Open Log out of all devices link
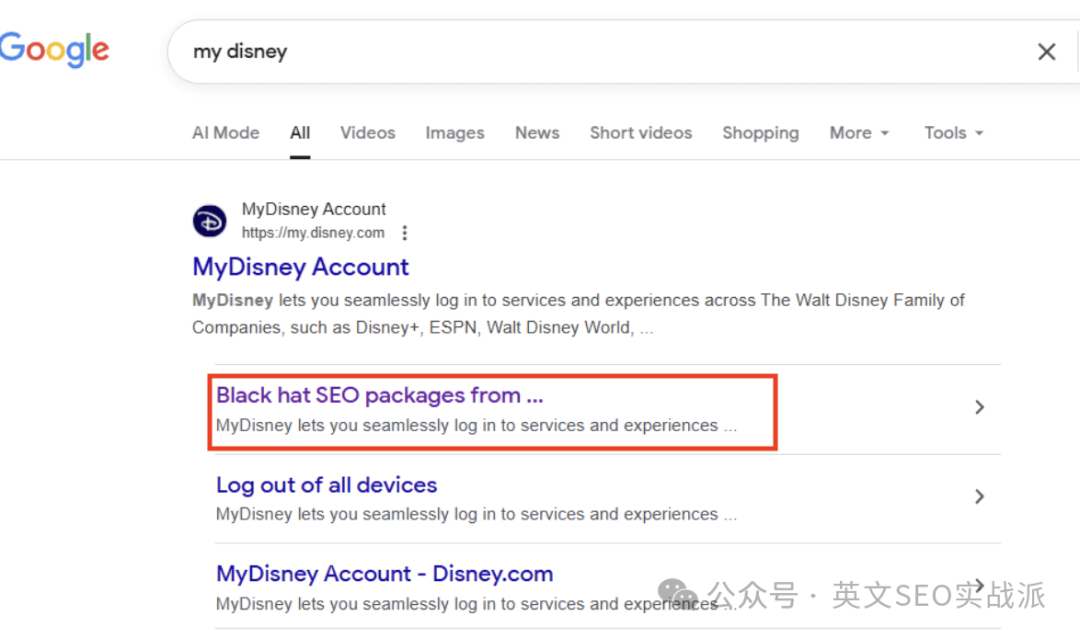This screenshot has height=638, width=1080. pyautogui.click(x=326, y=485)
